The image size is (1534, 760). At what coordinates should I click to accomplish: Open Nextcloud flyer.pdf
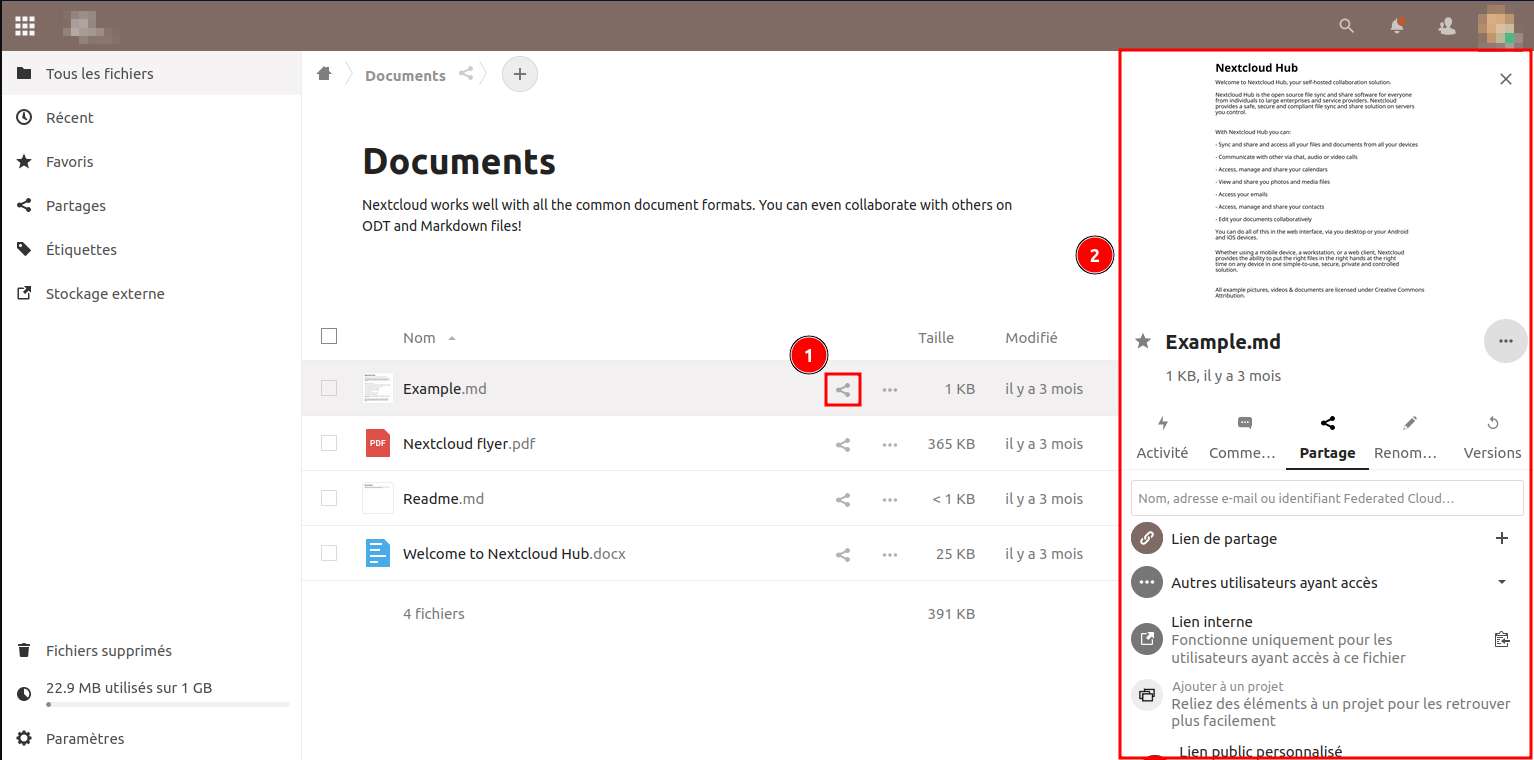[x=469, y=443]
